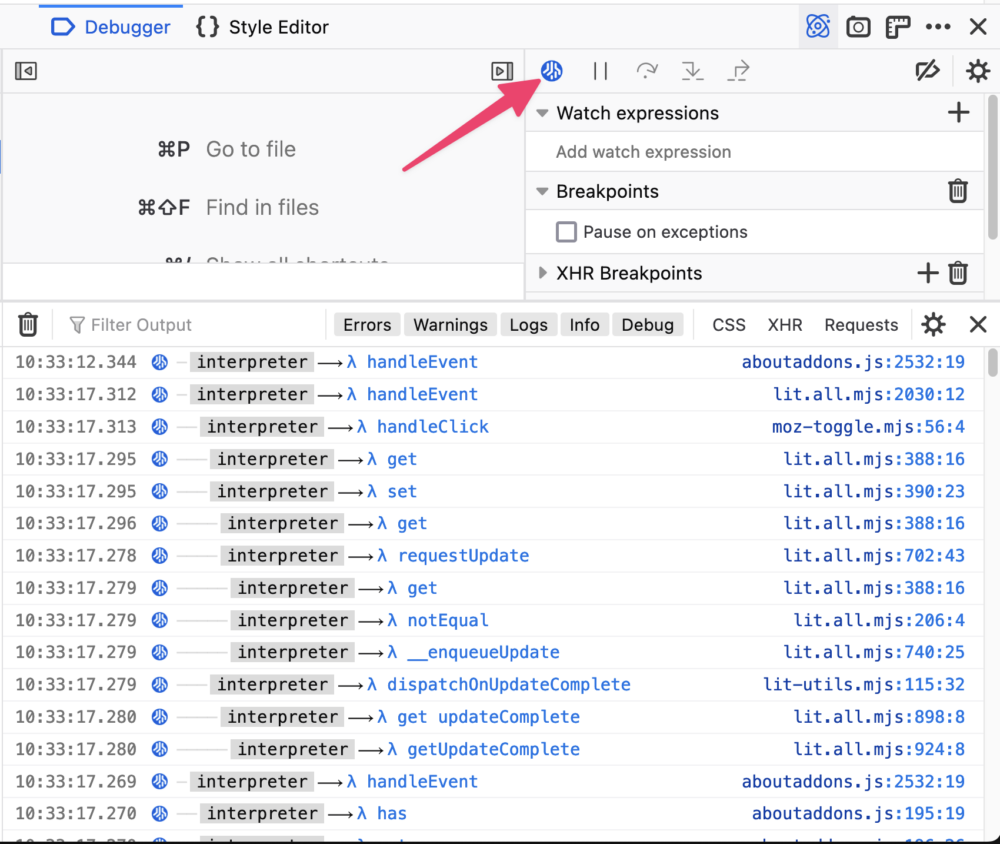Screen dimensions: 1000x844
Task: Collapse the Breakpoints section
Action: (x=541, y=191)
